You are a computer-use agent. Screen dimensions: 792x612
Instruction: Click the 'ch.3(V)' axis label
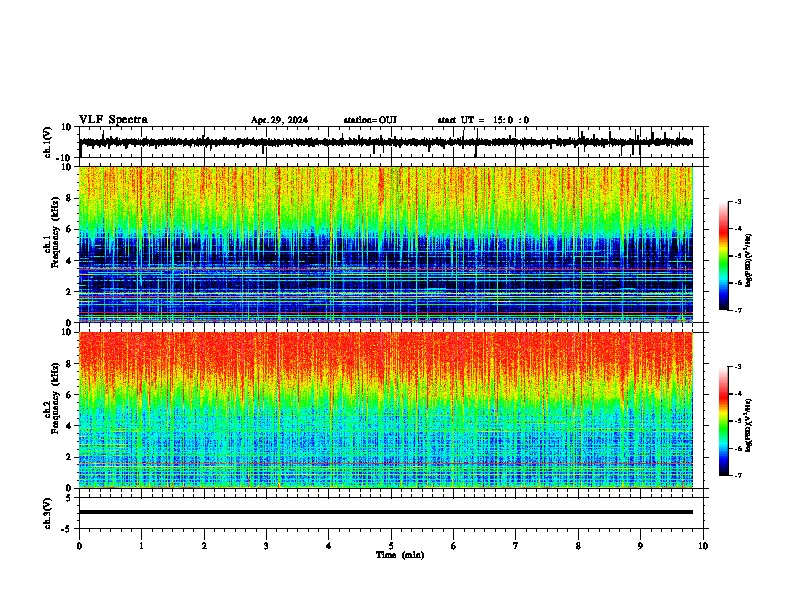point(47,513)
